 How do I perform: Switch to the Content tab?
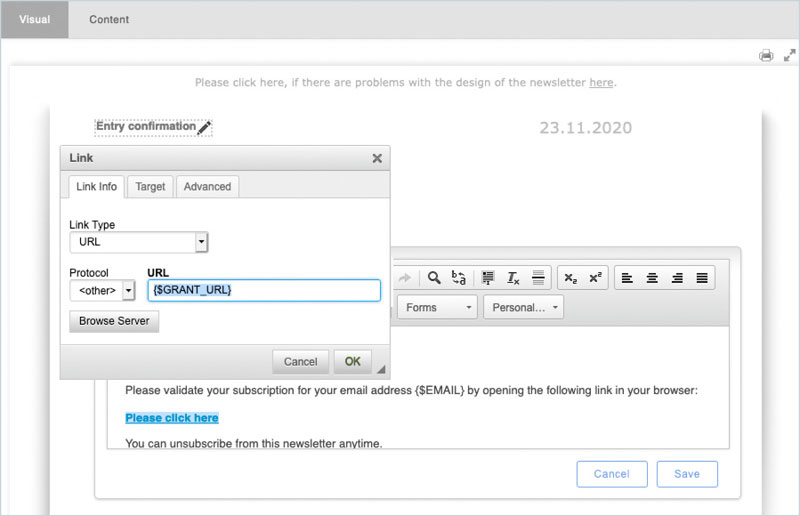tap(109, 19)
